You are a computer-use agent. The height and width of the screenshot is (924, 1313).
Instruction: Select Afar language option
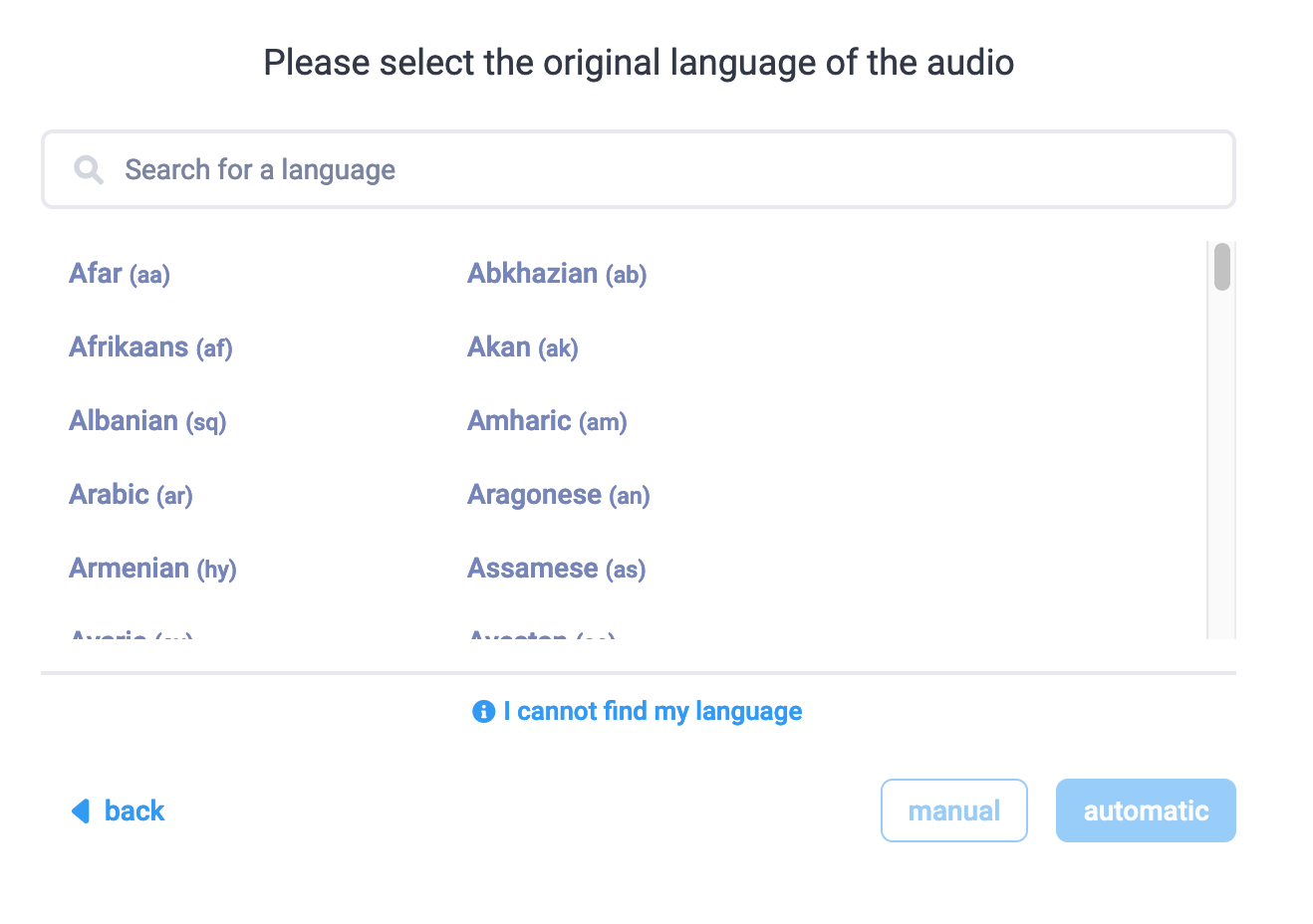coord(119,273)
